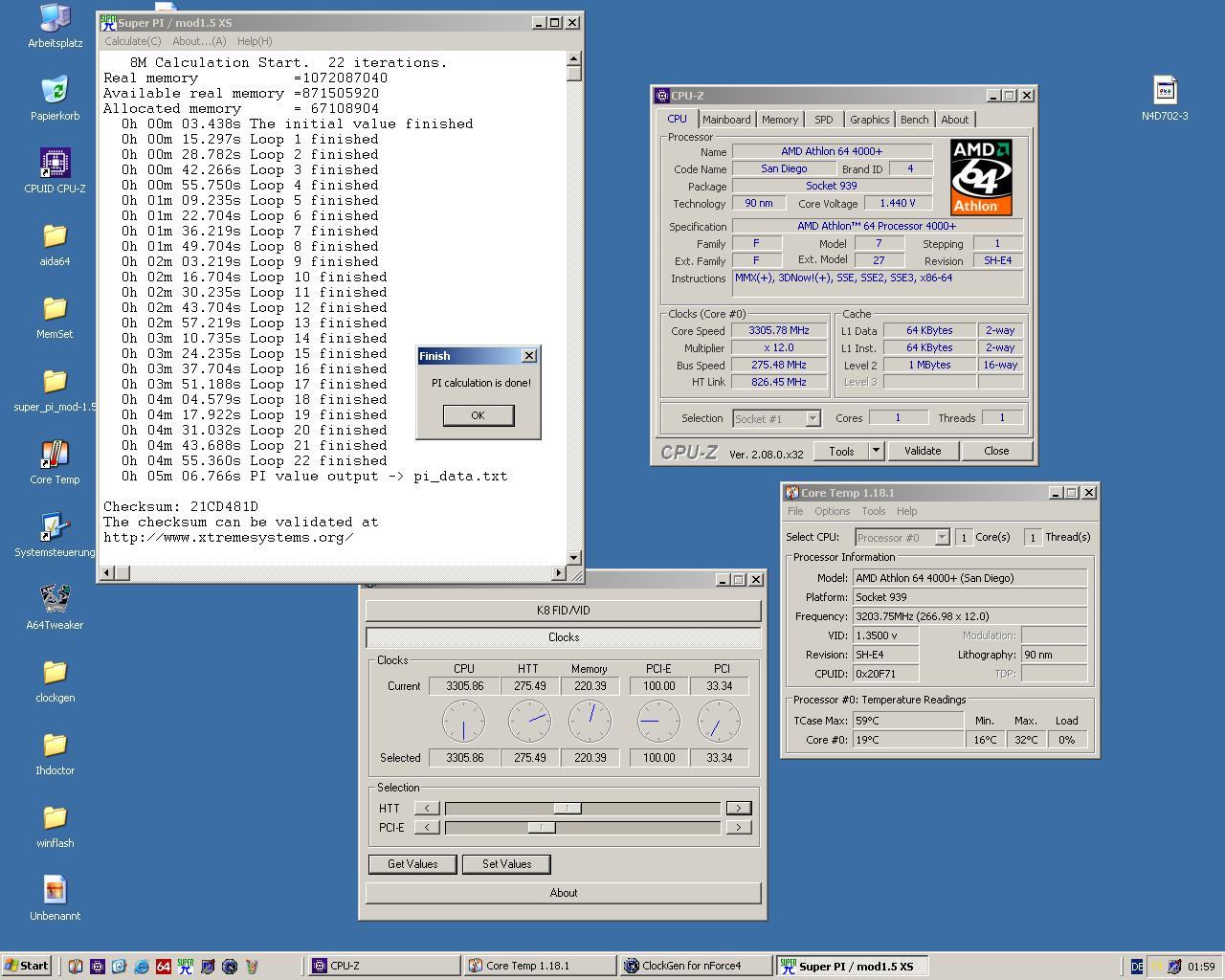Click Set Values in ClockGen
Screen dimensions: 1225x980
coord(506,864)
